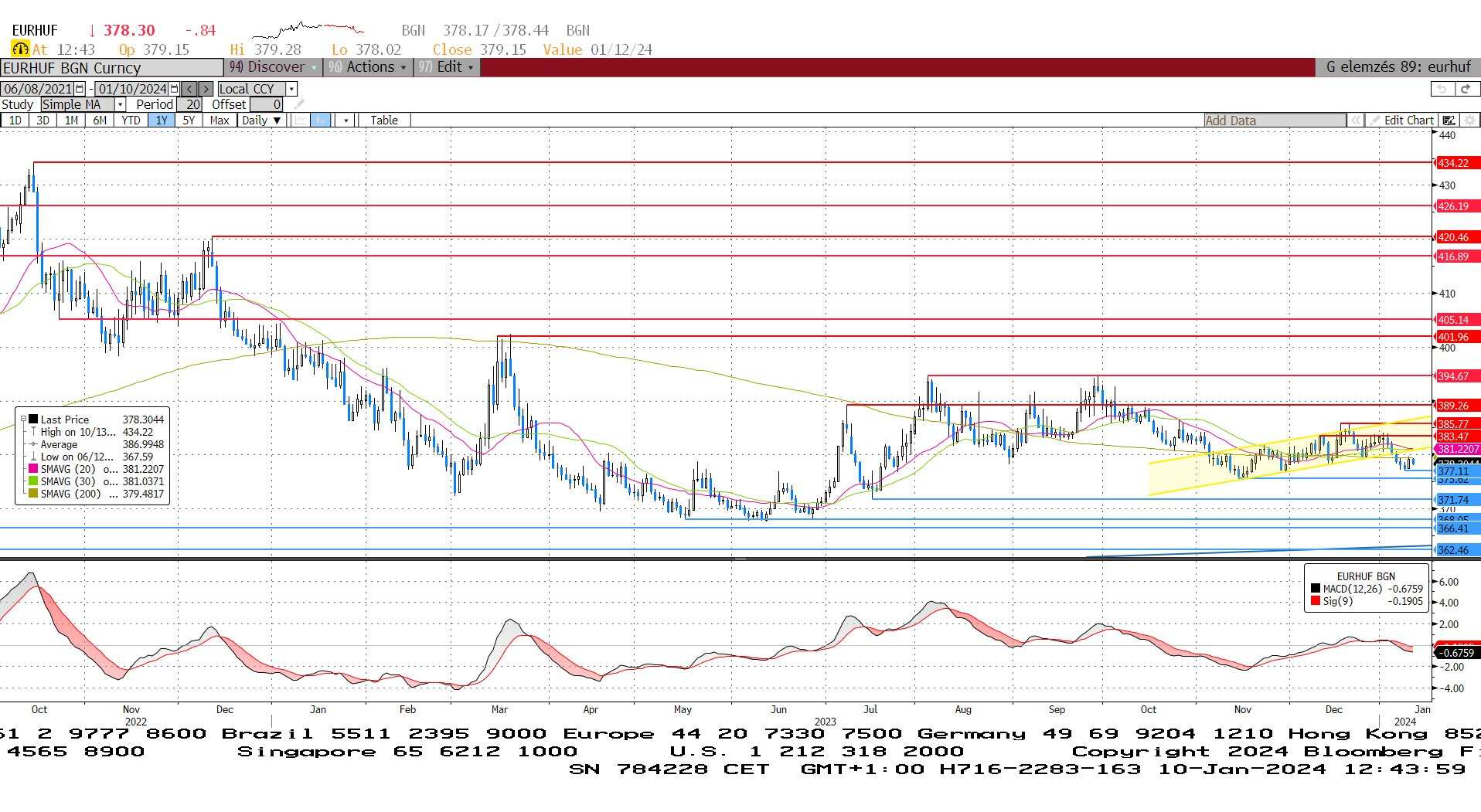Click the Add Data input field
Image resolution: width=1481 pixels, height=812 pixels.
1275,121
